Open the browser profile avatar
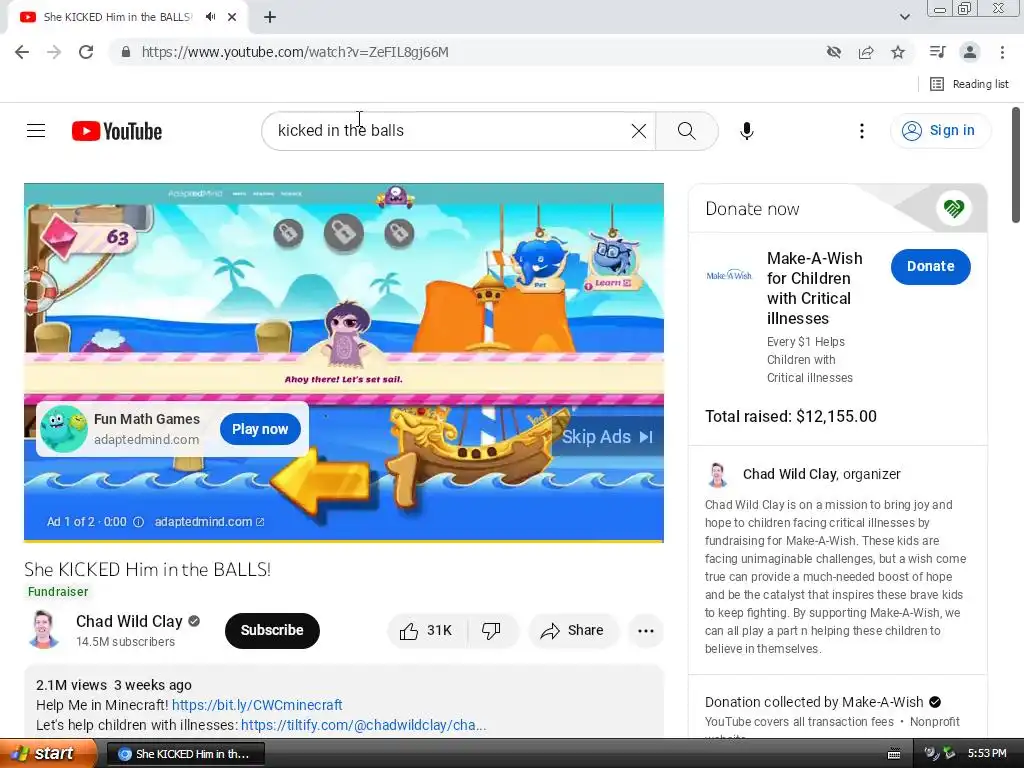 (x=970, y=52)
